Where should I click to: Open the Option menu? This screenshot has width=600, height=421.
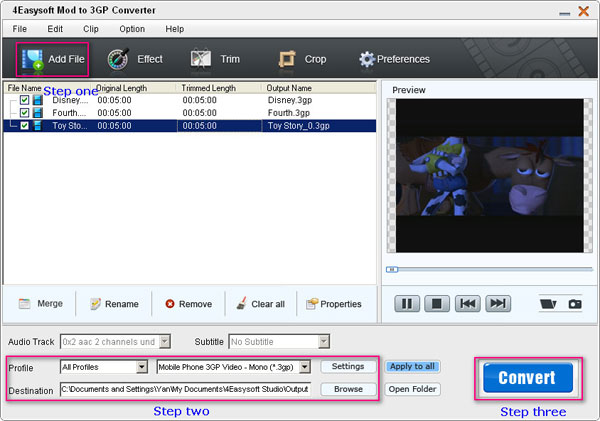coord(132,29)
